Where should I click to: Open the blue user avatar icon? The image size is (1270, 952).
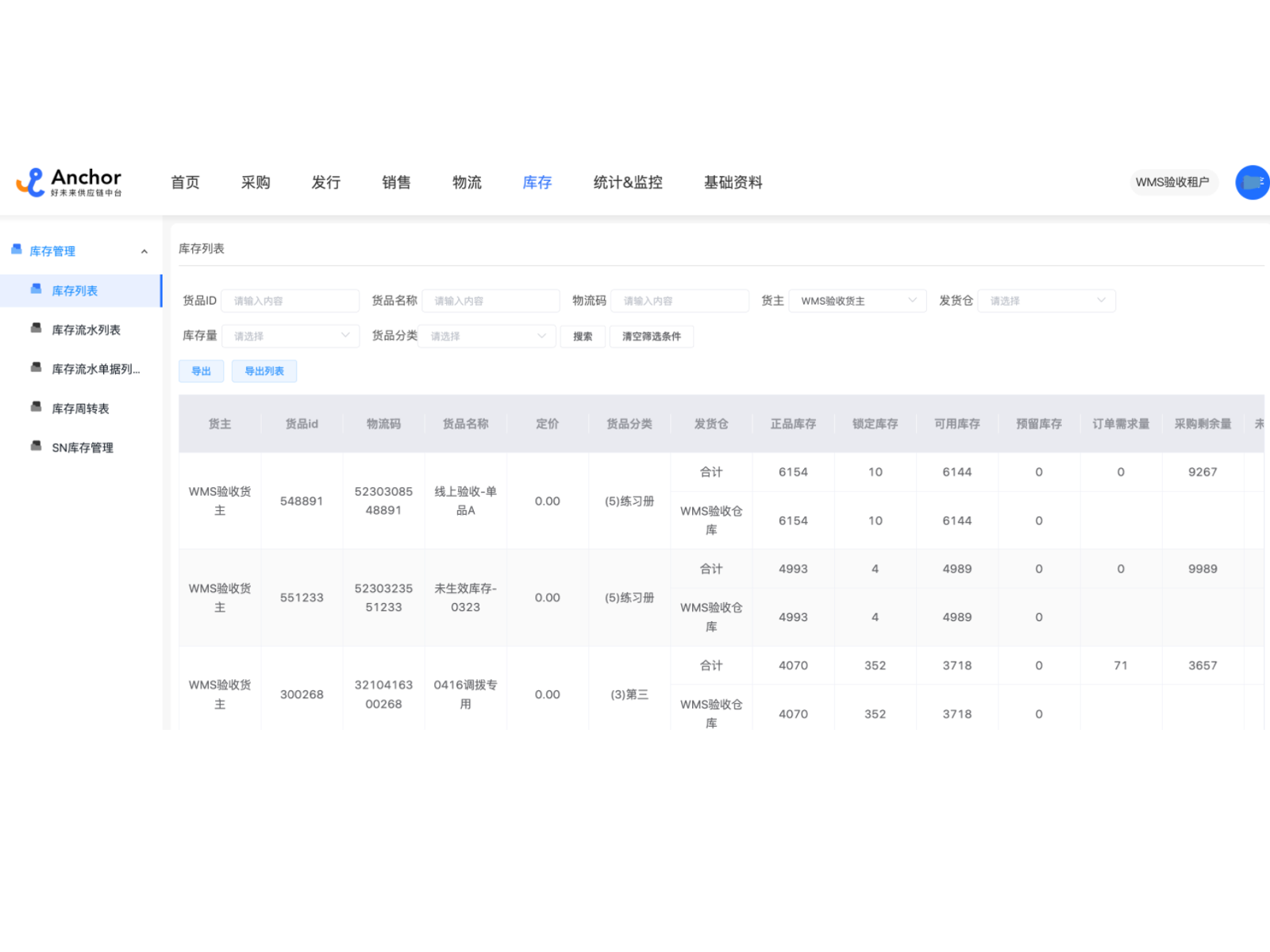(1253, 182)
